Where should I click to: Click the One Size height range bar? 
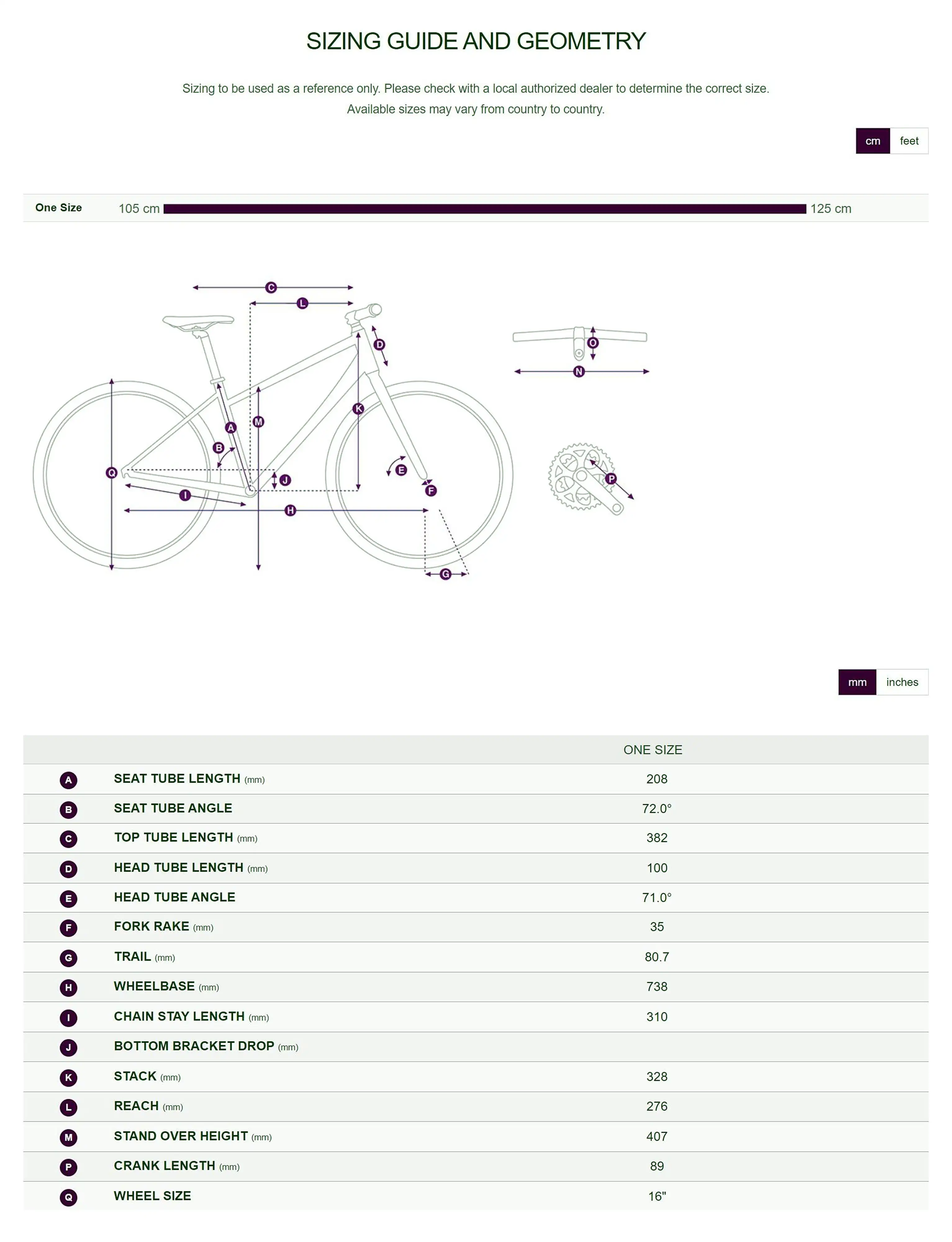click(485, 209)
